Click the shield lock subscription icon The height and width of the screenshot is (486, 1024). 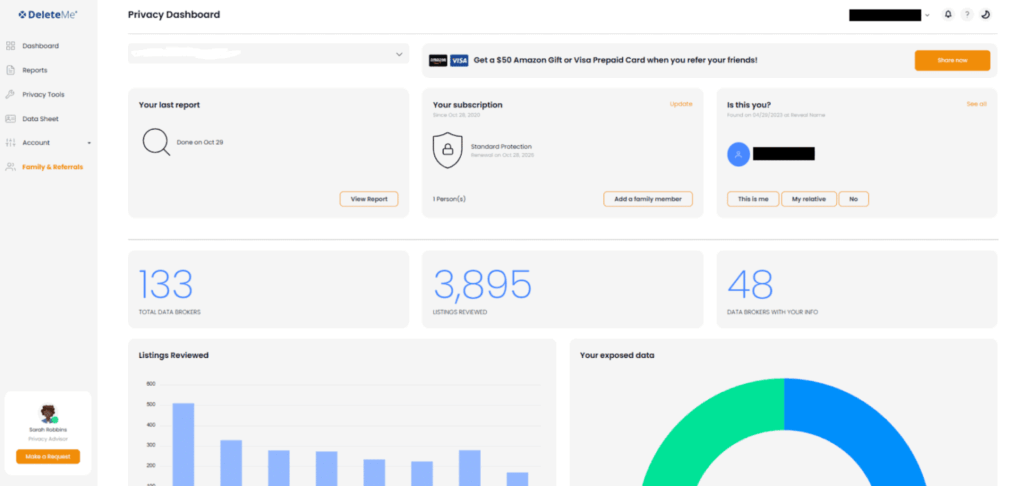447,150
